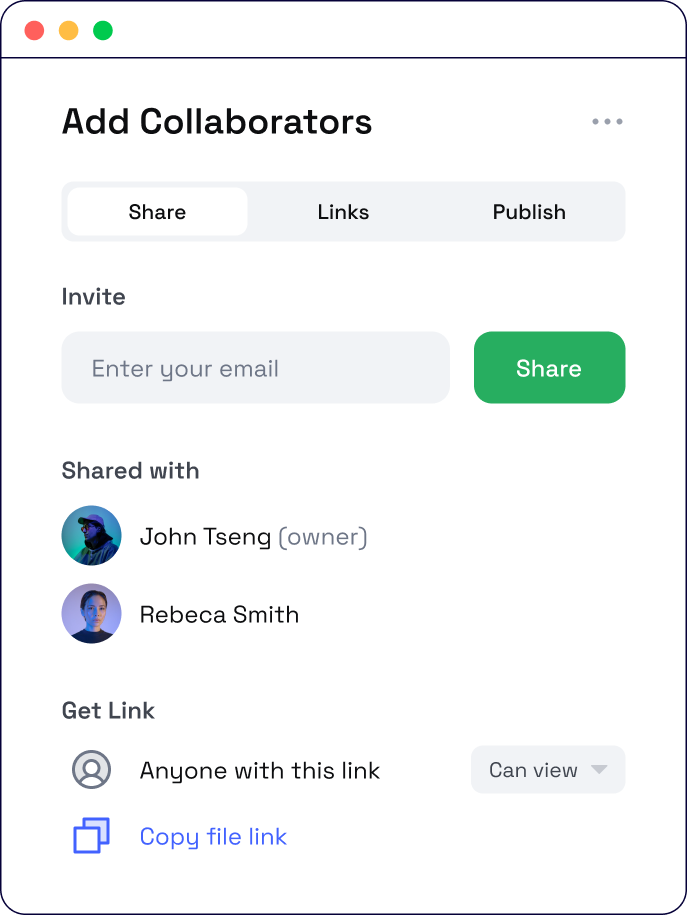687x915 pixels.
Task: Click the Can view dropdown arrow
Action: point(599,770)
